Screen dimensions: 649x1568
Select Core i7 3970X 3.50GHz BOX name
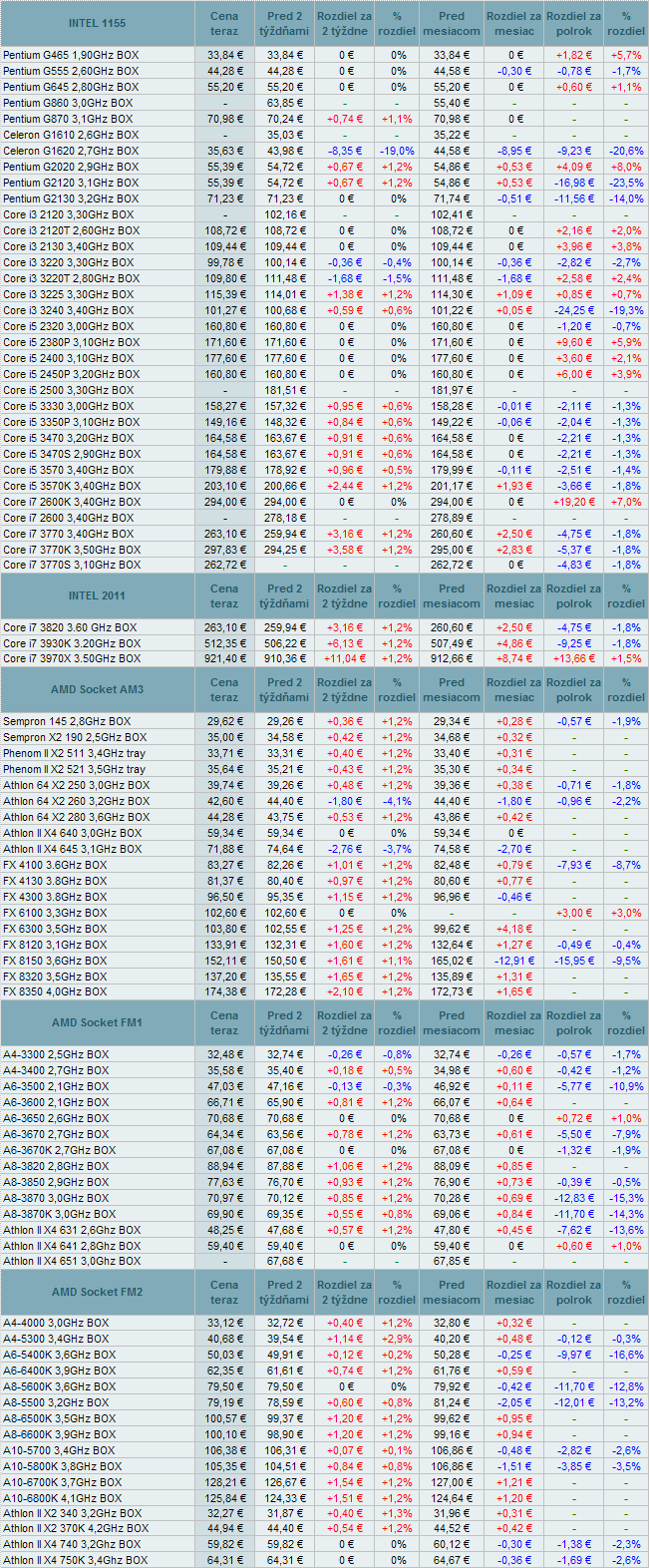point(72,658)
